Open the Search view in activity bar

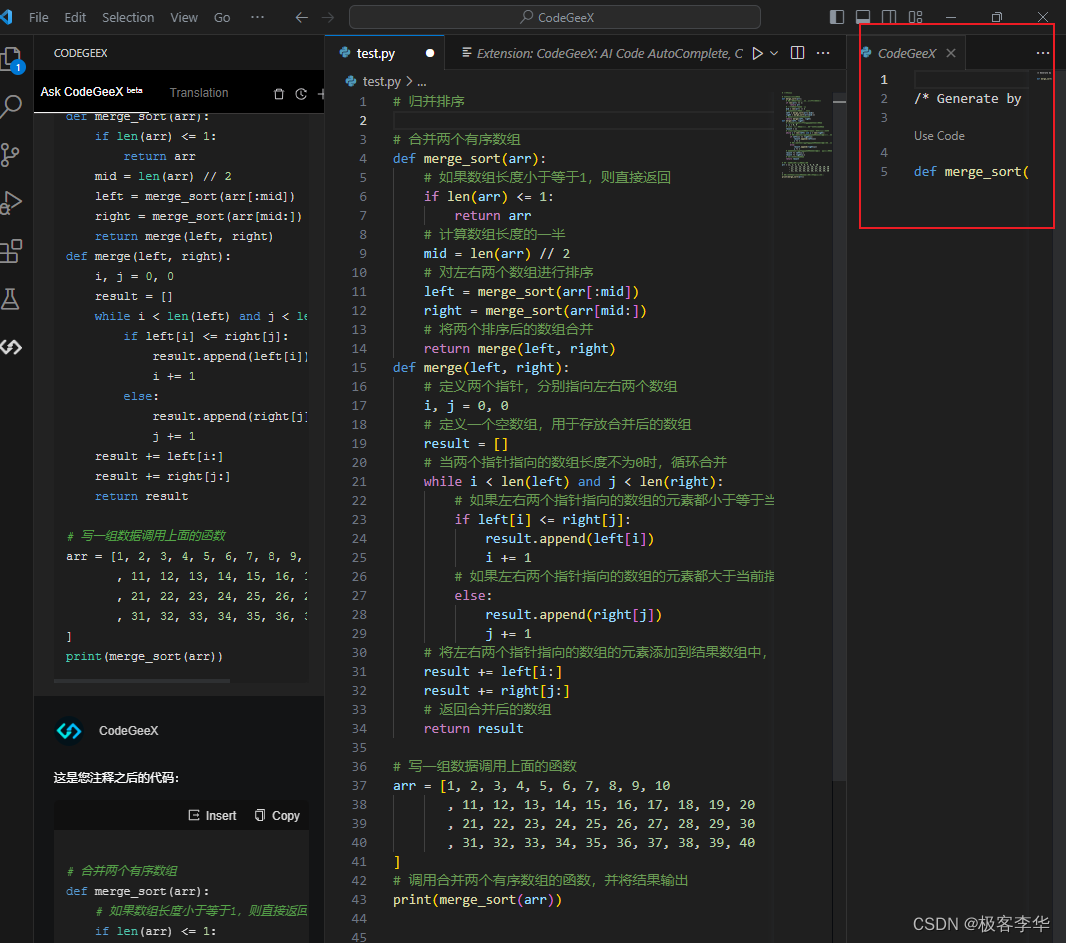tap(12, 106)
